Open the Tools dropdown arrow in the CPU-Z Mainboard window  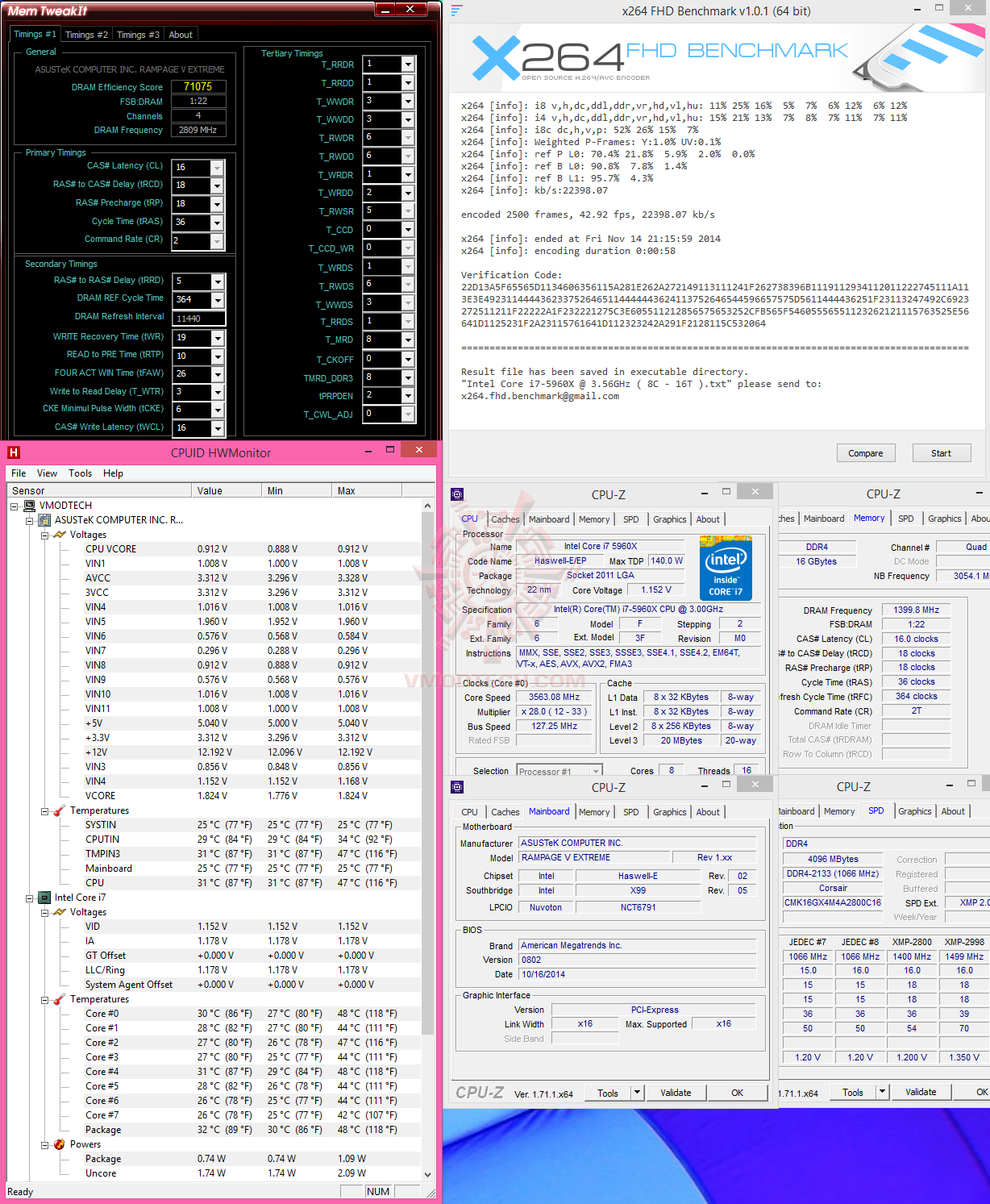click(x=637, y=1093)
